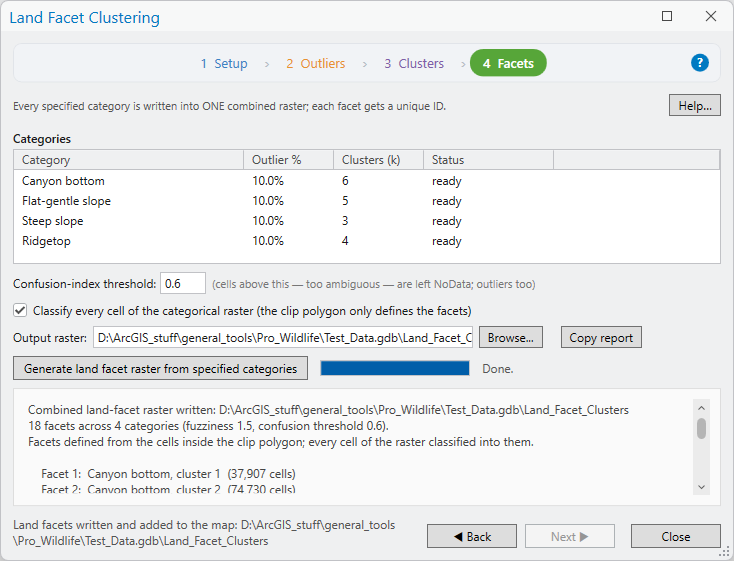Image resolution: width=734 pixels, height=561 pixels.
Task: Click the Close button at the bottom
Action: [x=675, y=536]
